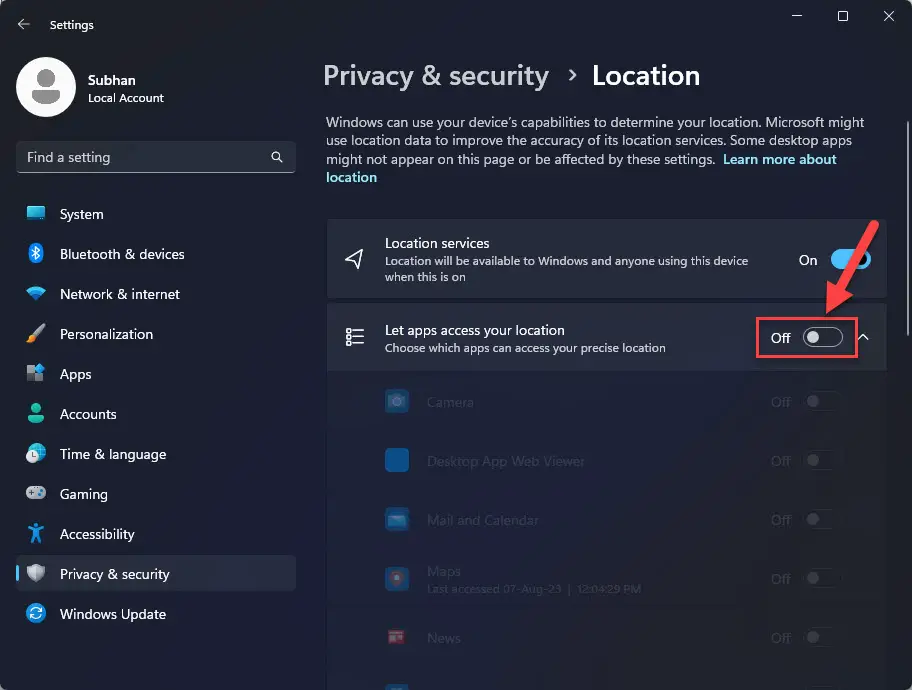Minimize the Settings window

pyautogui.click(x=797, y=16)
